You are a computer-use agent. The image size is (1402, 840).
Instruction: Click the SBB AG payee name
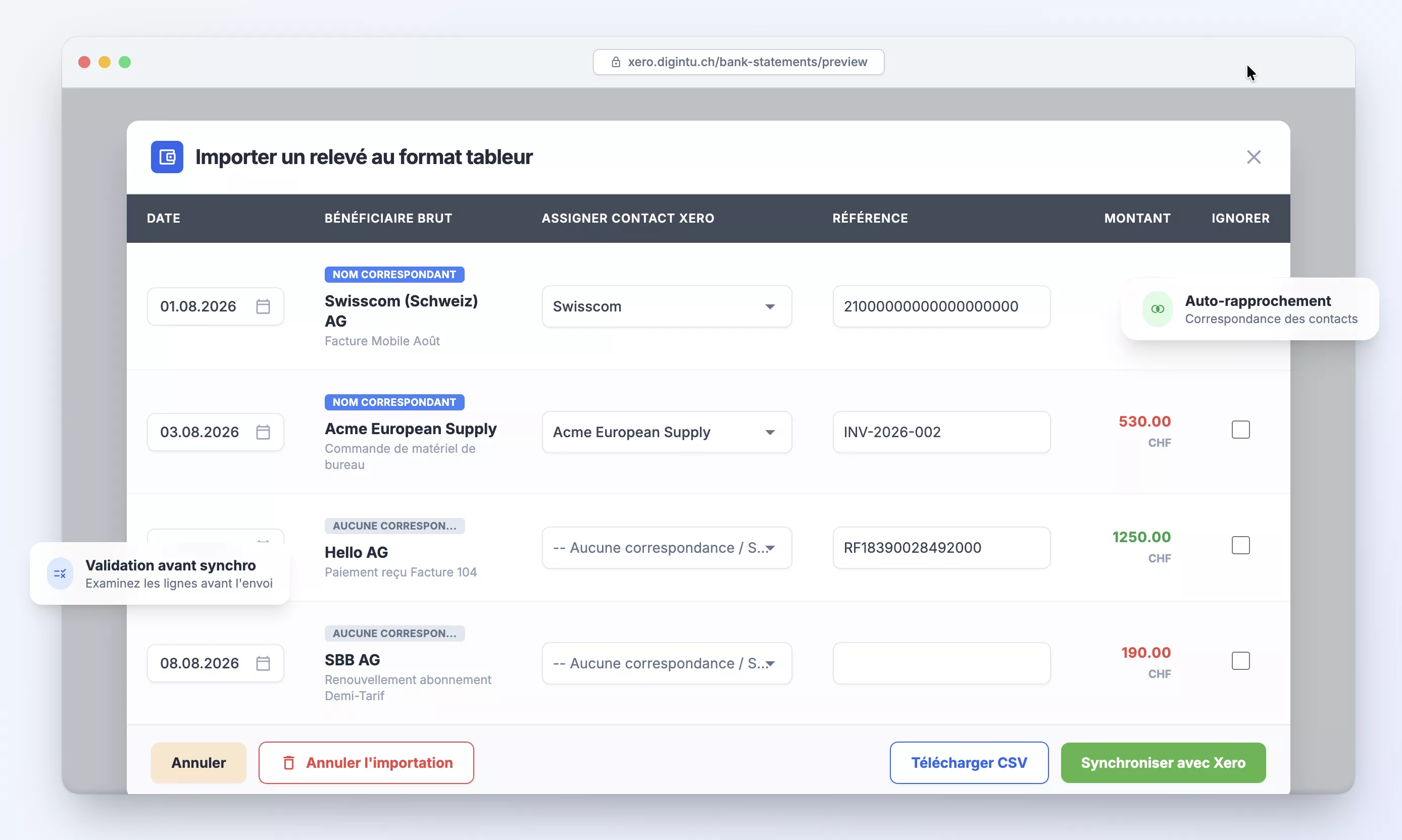point(352,659)
